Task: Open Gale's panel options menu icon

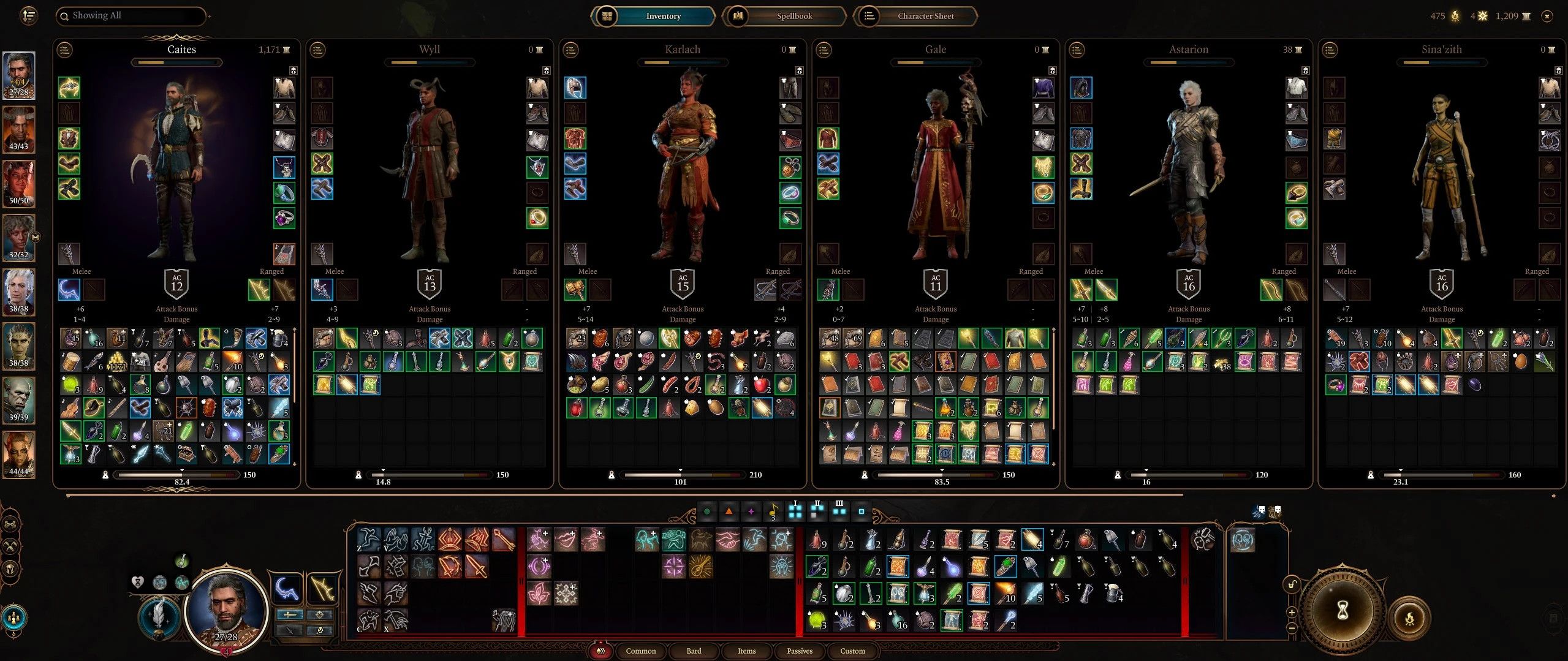Action: click(x=824, y=50)
